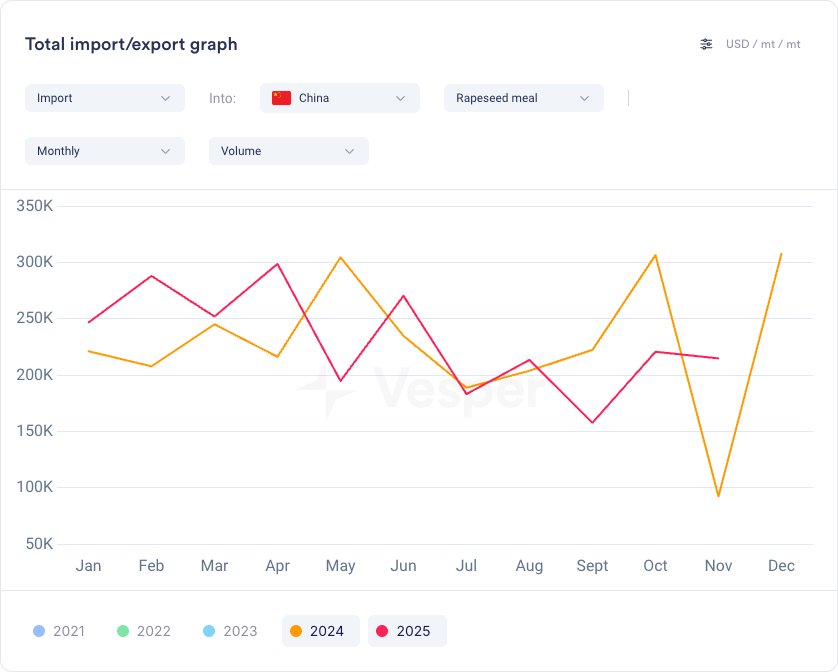This screenshot has width=838, height=672.
Task: Click the USD / mt / mt units label
Action: (x=763, y=44)
